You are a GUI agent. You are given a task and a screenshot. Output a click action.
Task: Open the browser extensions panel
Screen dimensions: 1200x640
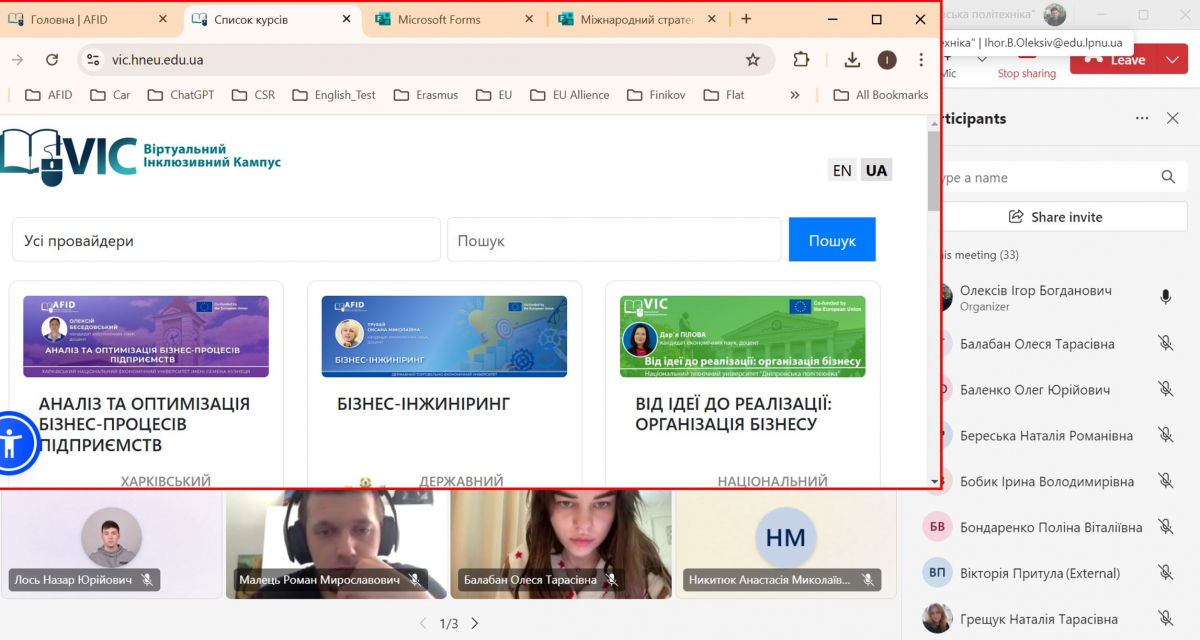pyautogui.click(x=801, y=60)
